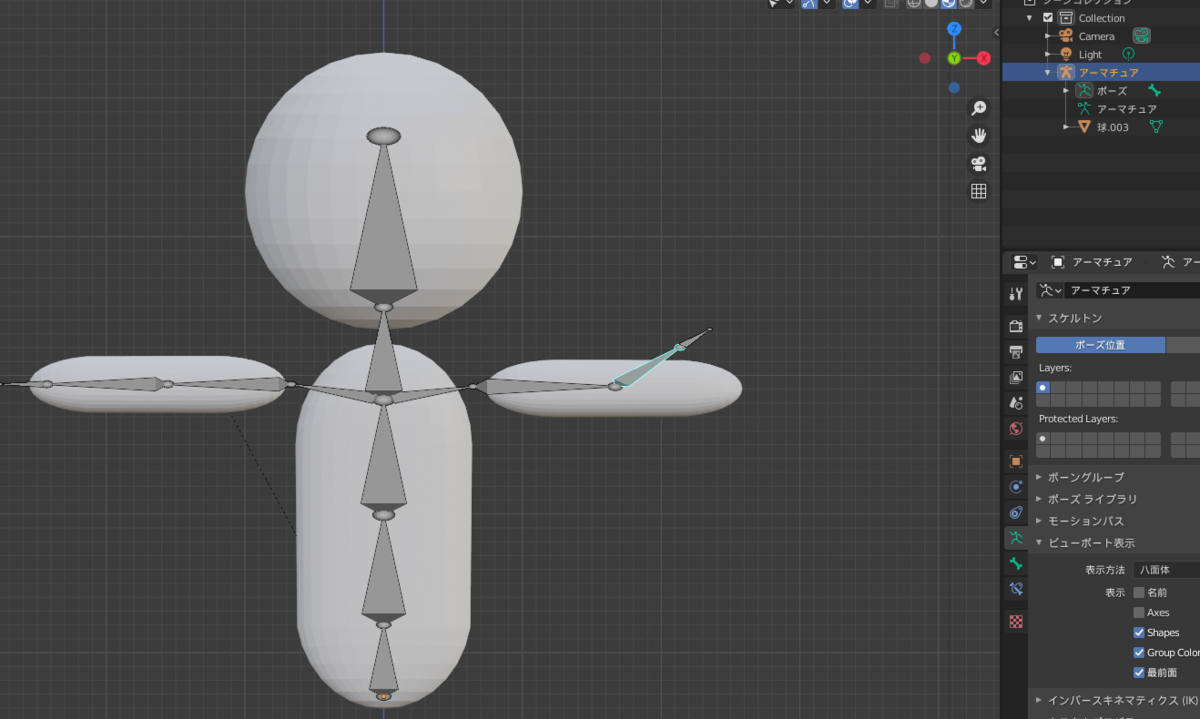Edit the アーマチュア data name field

point(1132,290)
